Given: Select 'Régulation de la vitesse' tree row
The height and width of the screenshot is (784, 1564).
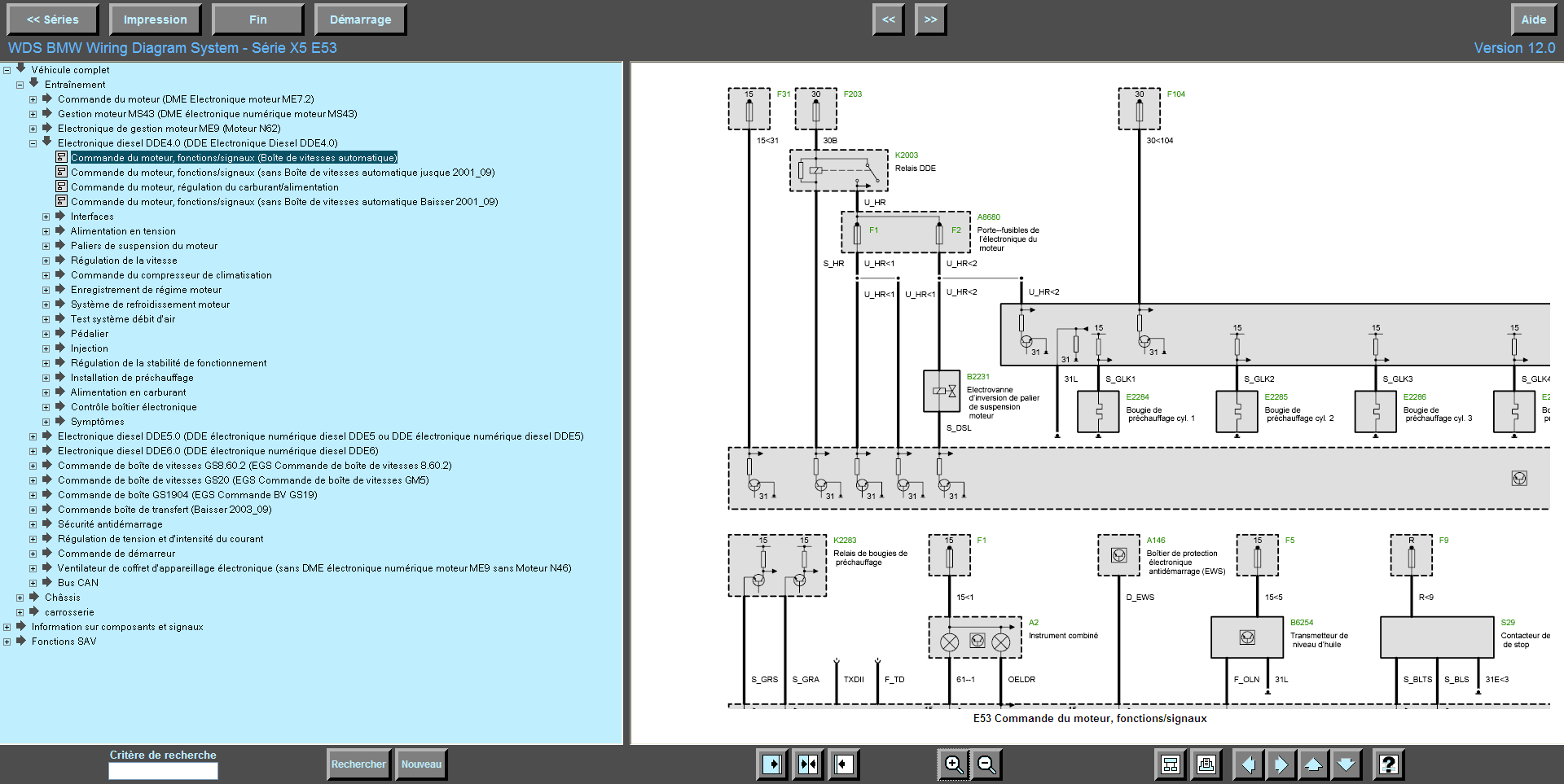Looking at the screenshot, I should click(x=124, y=261).
